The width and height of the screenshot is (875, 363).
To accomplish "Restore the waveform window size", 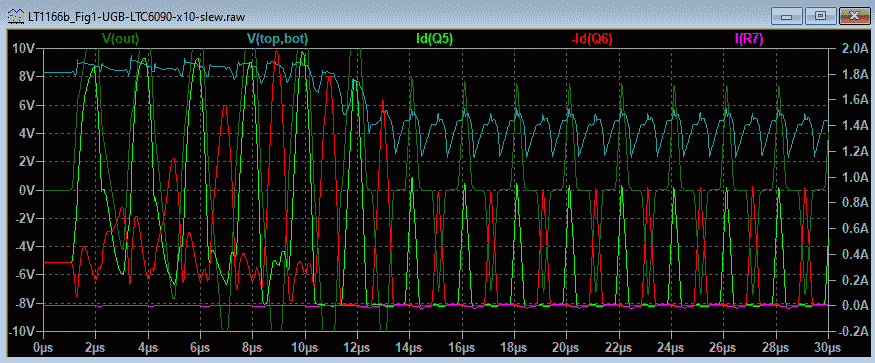I will click(x=820, y=16).
